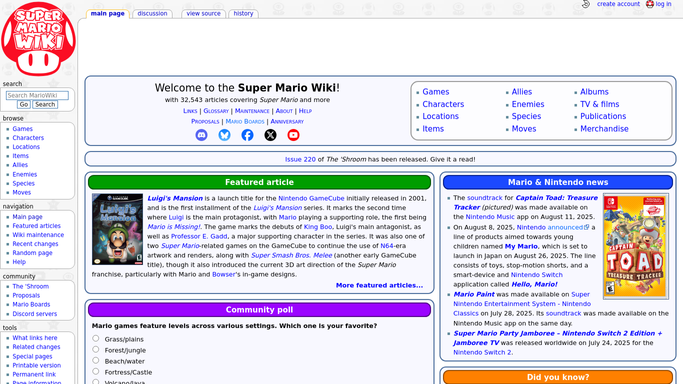The width and height of the screenshot is (683, 384).
Task: Click the Search MarioWiki input field
Action: (x=37, y=95)
